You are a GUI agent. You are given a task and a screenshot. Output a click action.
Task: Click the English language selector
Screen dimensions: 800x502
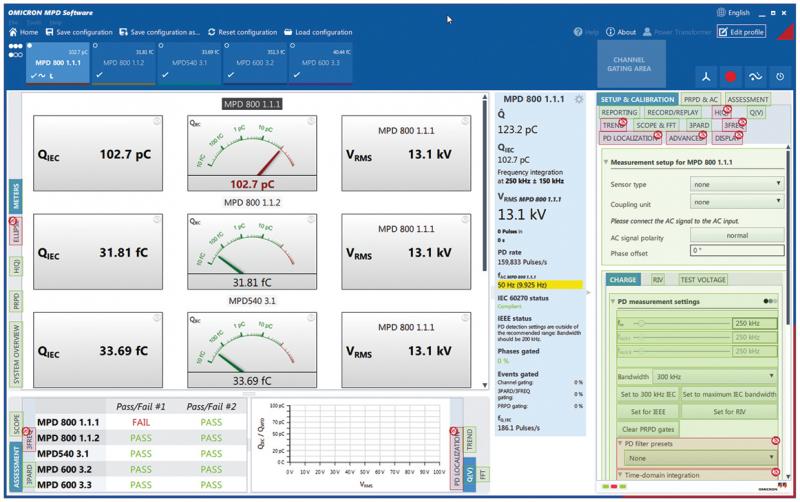(733, 12)
